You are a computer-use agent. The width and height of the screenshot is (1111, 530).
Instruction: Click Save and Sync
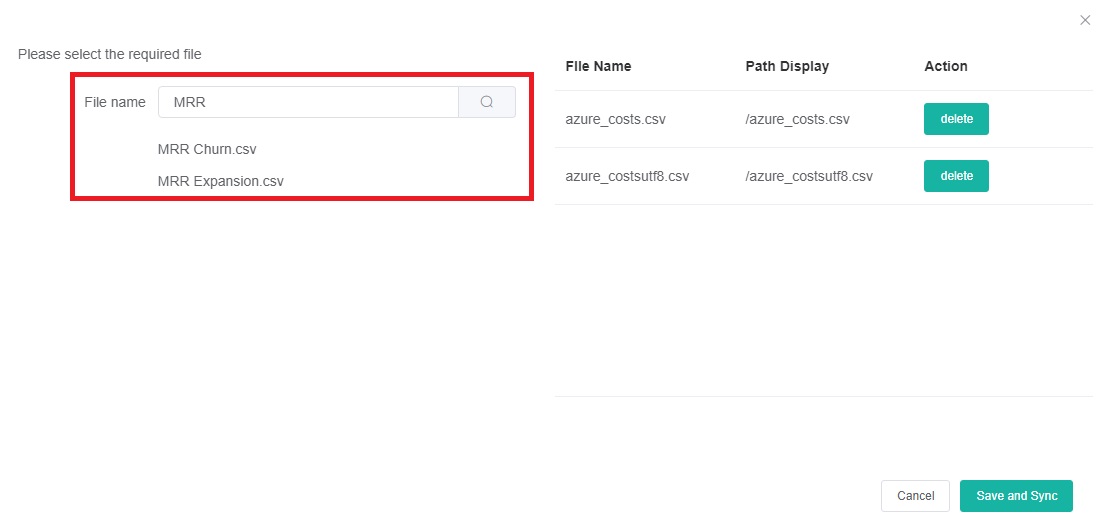[x=1016, y=496]
